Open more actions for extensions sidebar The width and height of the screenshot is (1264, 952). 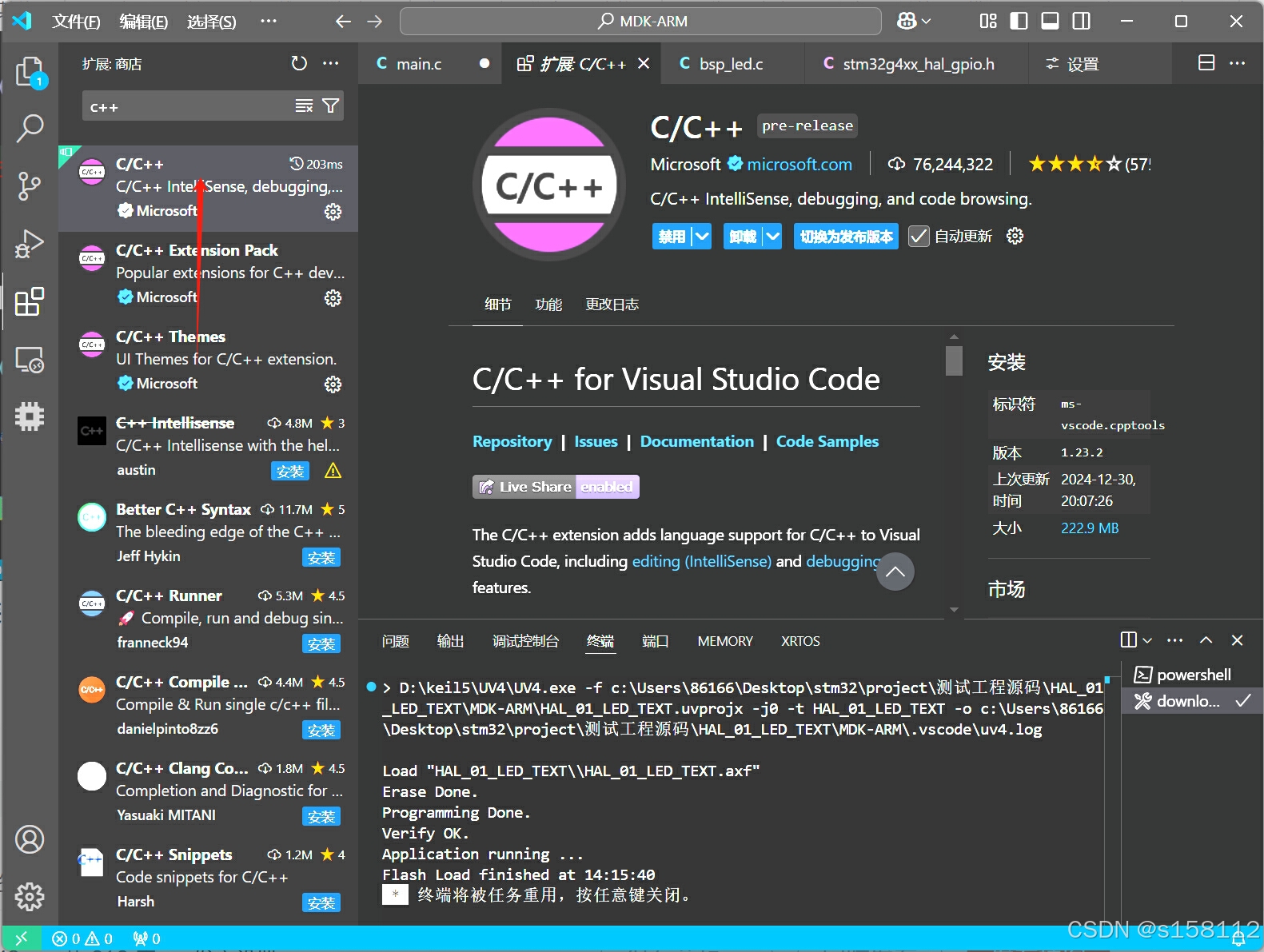(x=330, y=63)
